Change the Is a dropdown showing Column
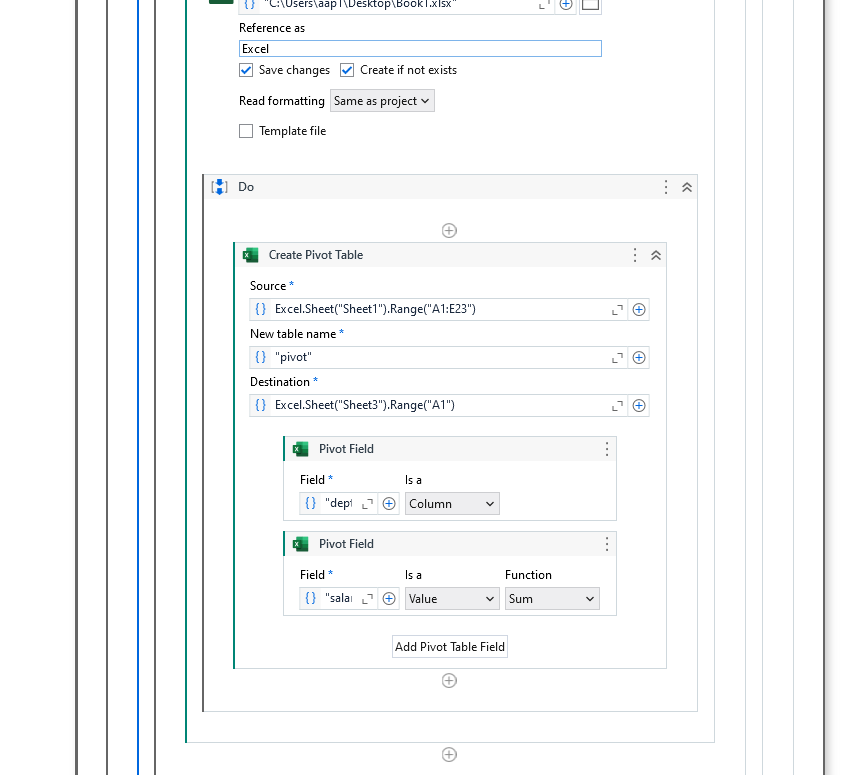The width and height of the screenshot is (858, 775). (452, 503)
